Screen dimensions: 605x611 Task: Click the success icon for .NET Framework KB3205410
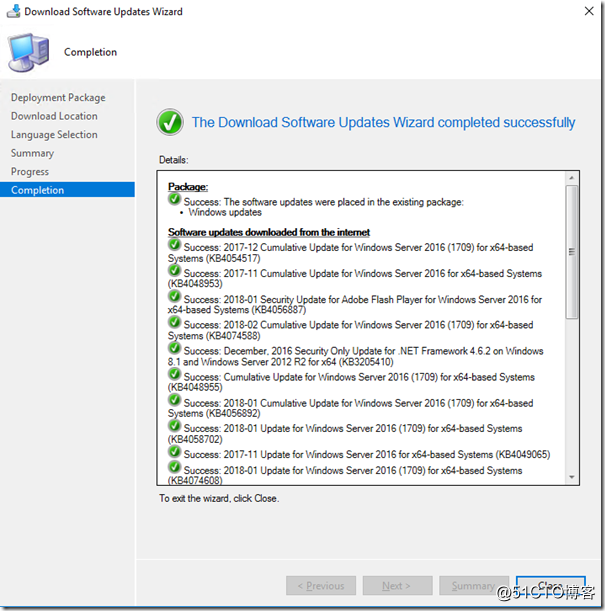point(174,348)
